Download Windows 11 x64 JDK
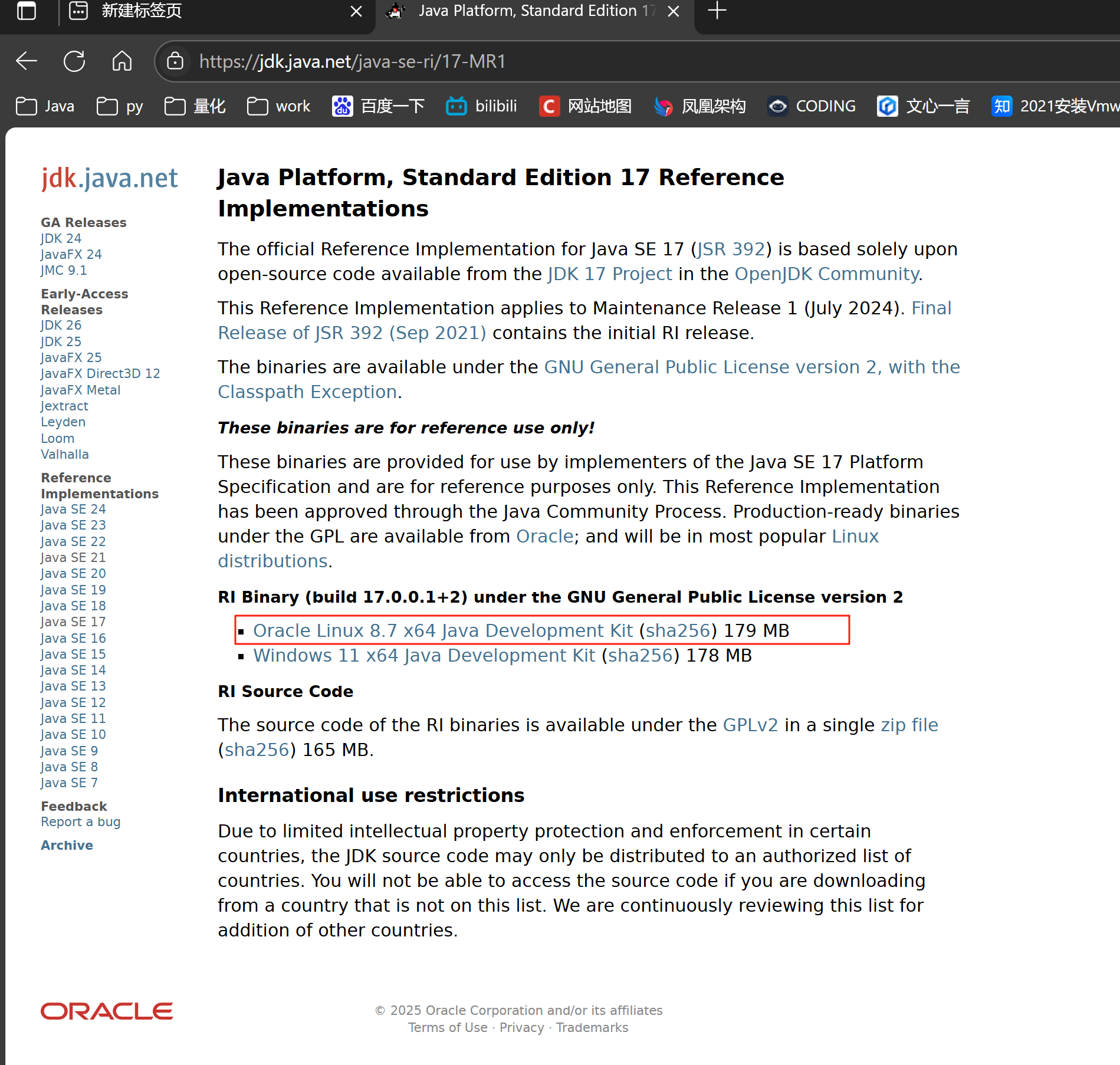The image size is (1120, 1065). [x=424, y=655]
